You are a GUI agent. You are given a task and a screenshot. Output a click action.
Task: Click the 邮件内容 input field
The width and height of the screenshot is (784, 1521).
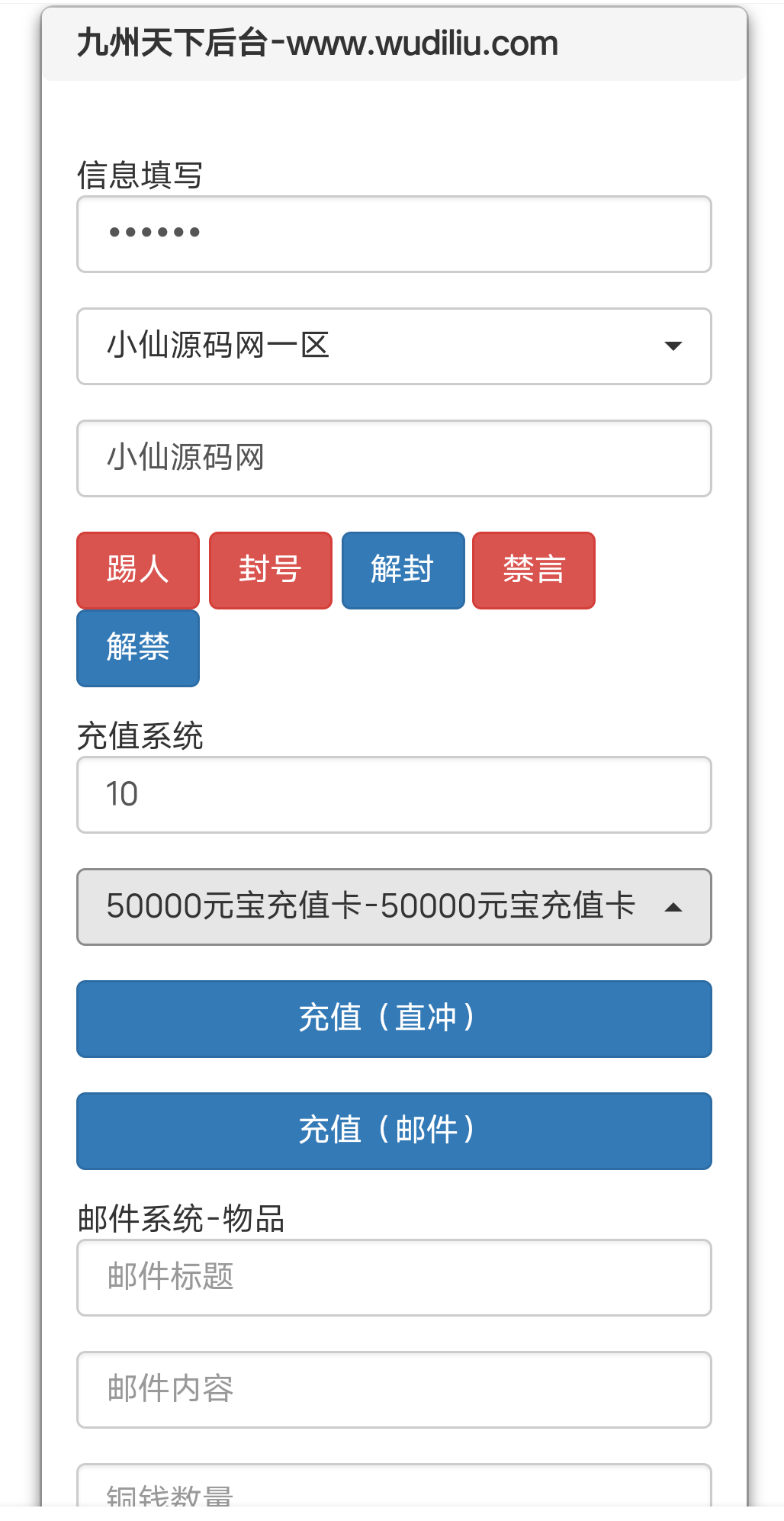point(394,1389)
